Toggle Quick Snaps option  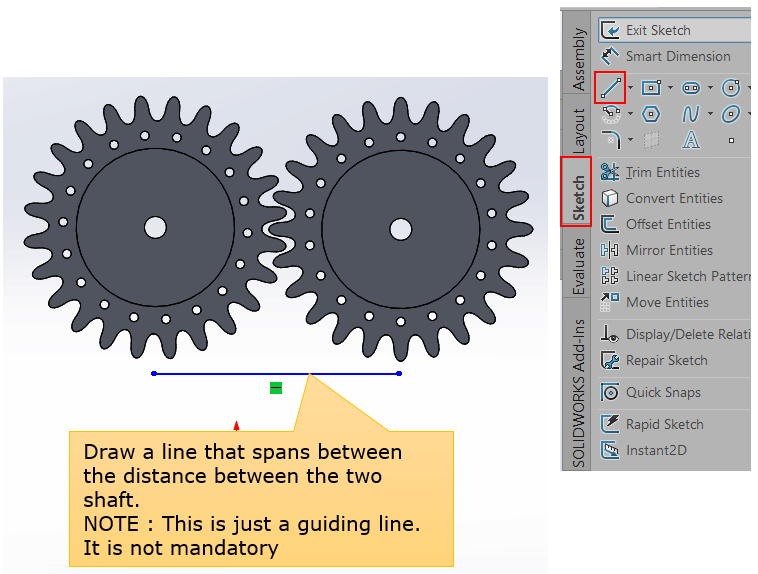click(x=662, y=392)
